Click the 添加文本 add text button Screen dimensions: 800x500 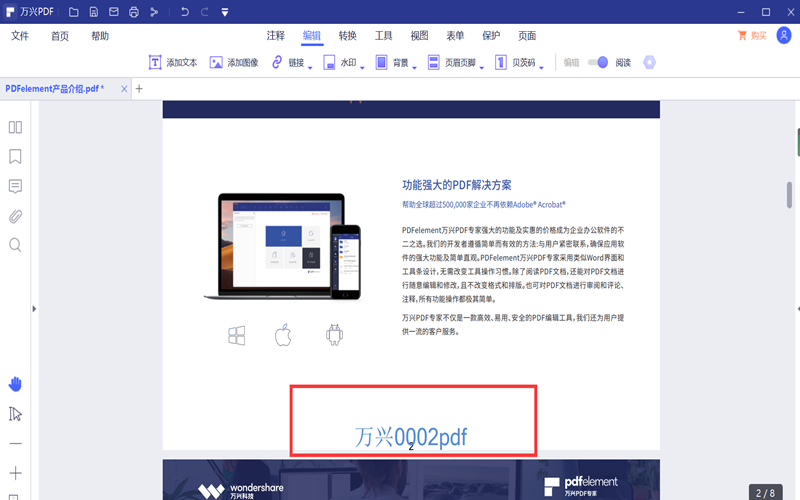[x=173, y=62]
